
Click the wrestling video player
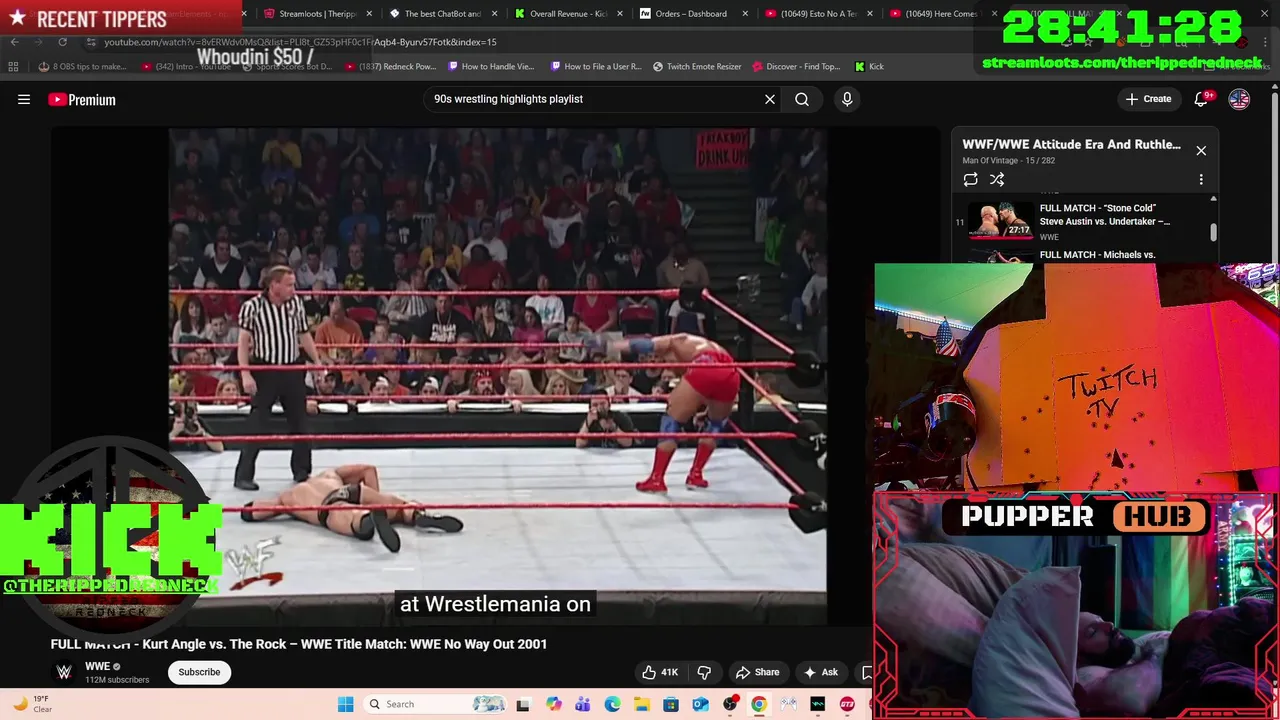pyautogui.click(x=497, y=376)
